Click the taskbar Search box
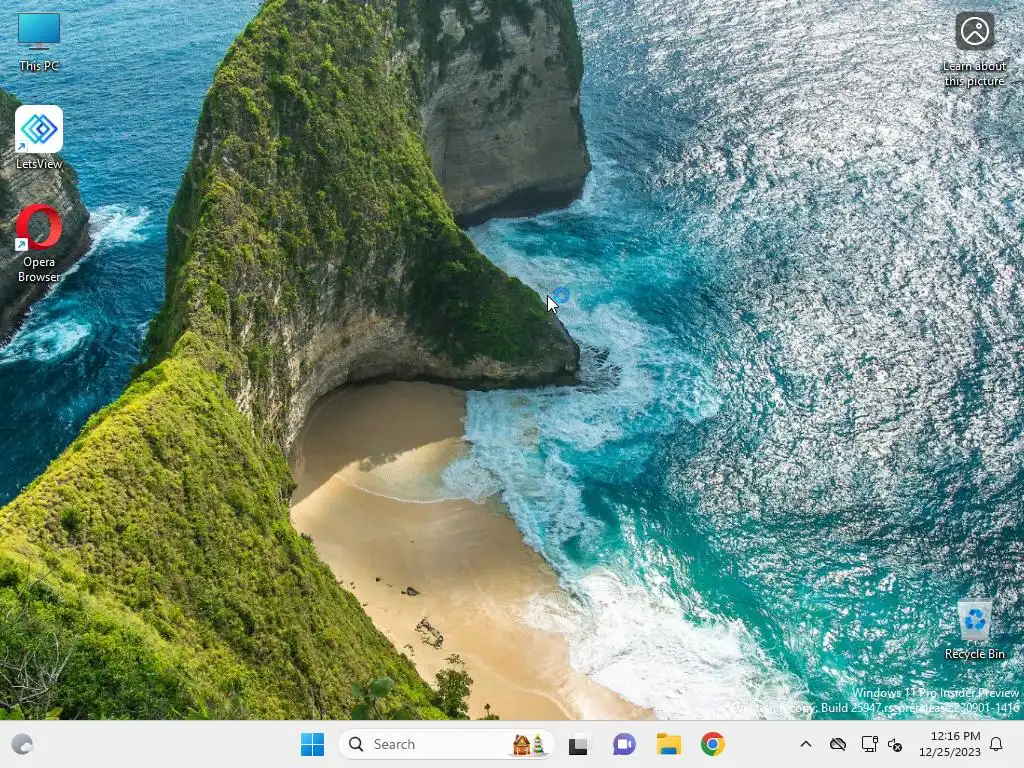This screenshot has height=768, width=1024. tap(446, 744)
